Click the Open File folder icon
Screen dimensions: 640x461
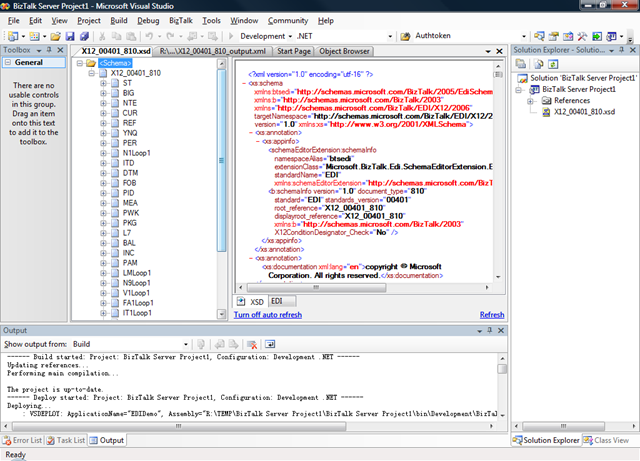(56, 36)
